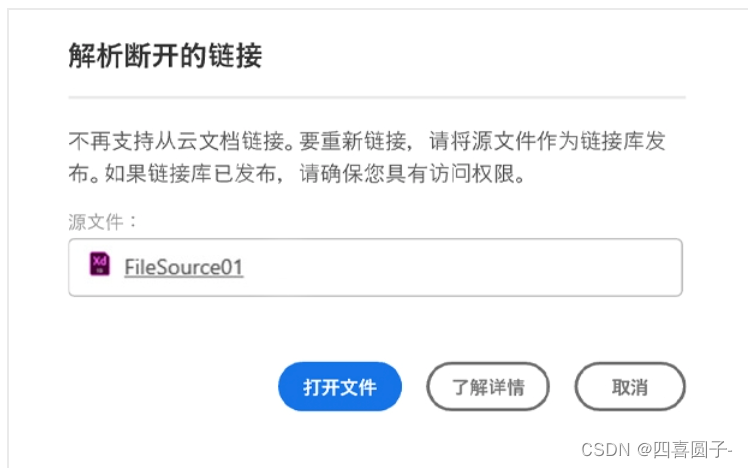Click the digits 01 in FileSource01

232,267
